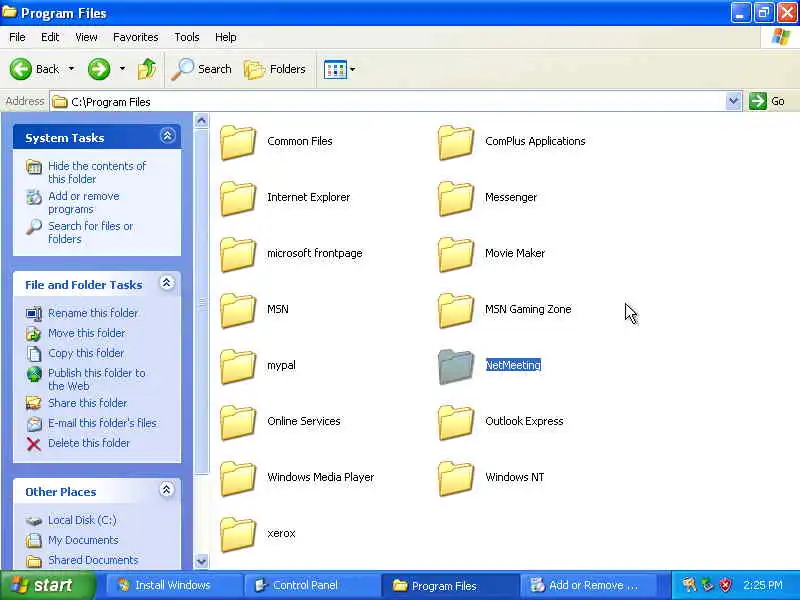Click Move this folder
The width and height of the screenshot is (800, 600).
[x=87, y=333]
